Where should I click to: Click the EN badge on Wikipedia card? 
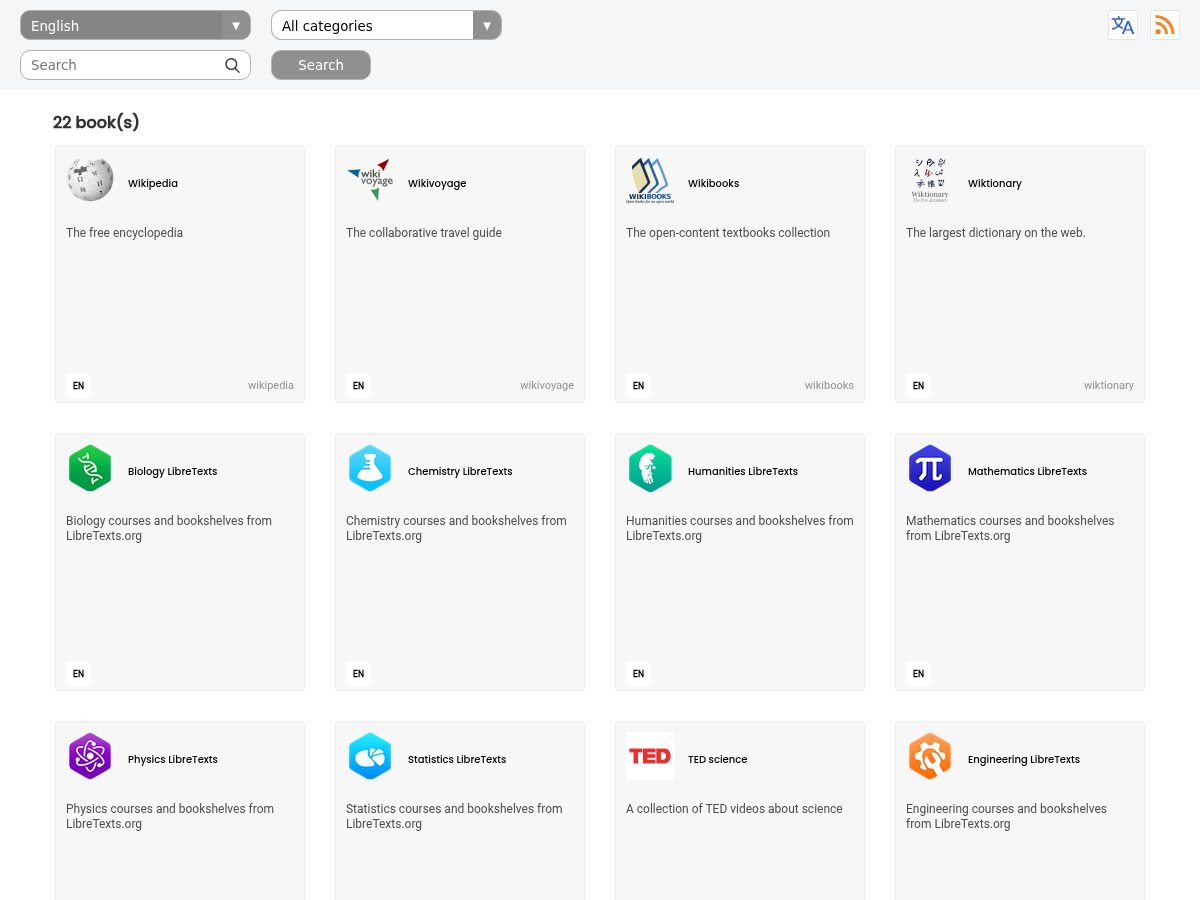pyautogui.click(x=78, y=385)
